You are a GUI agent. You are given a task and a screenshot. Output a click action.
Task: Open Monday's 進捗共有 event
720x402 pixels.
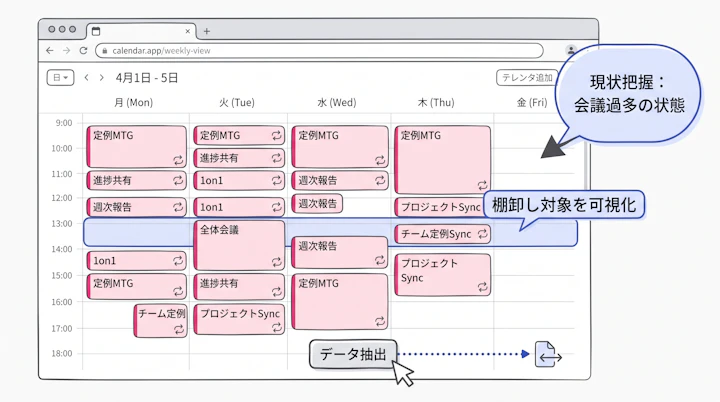coord(136,181)
